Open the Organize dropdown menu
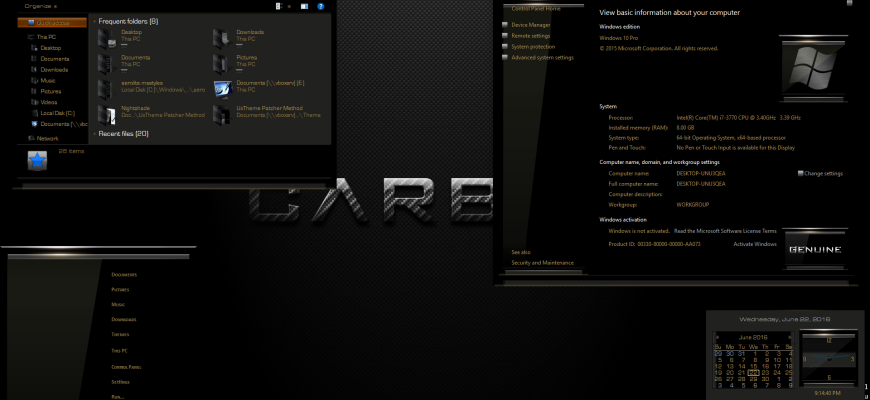870x400 pixels. tap(41, 6)
